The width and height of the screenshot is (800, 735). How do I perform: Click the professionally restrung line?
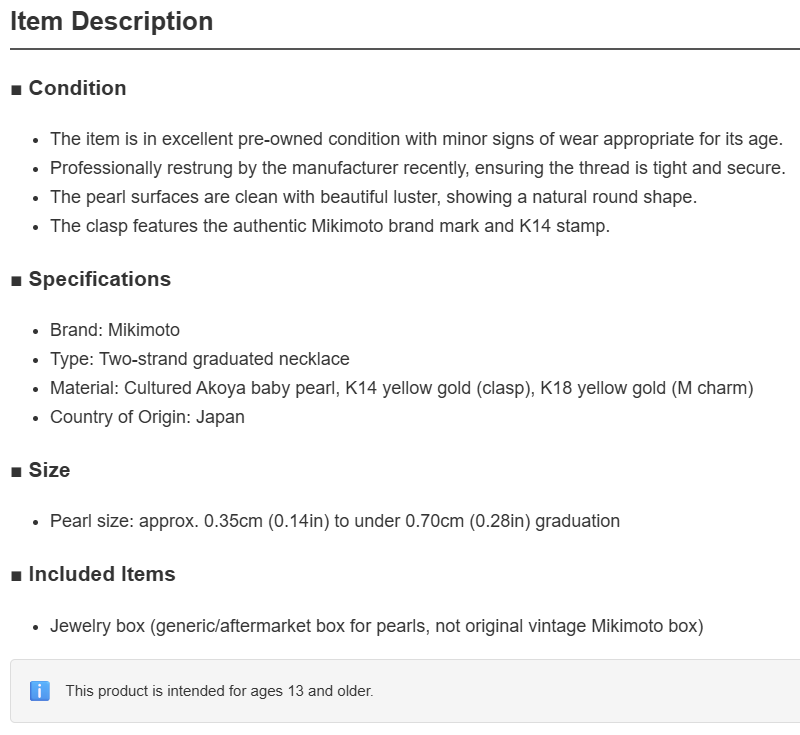click(418, 168)
